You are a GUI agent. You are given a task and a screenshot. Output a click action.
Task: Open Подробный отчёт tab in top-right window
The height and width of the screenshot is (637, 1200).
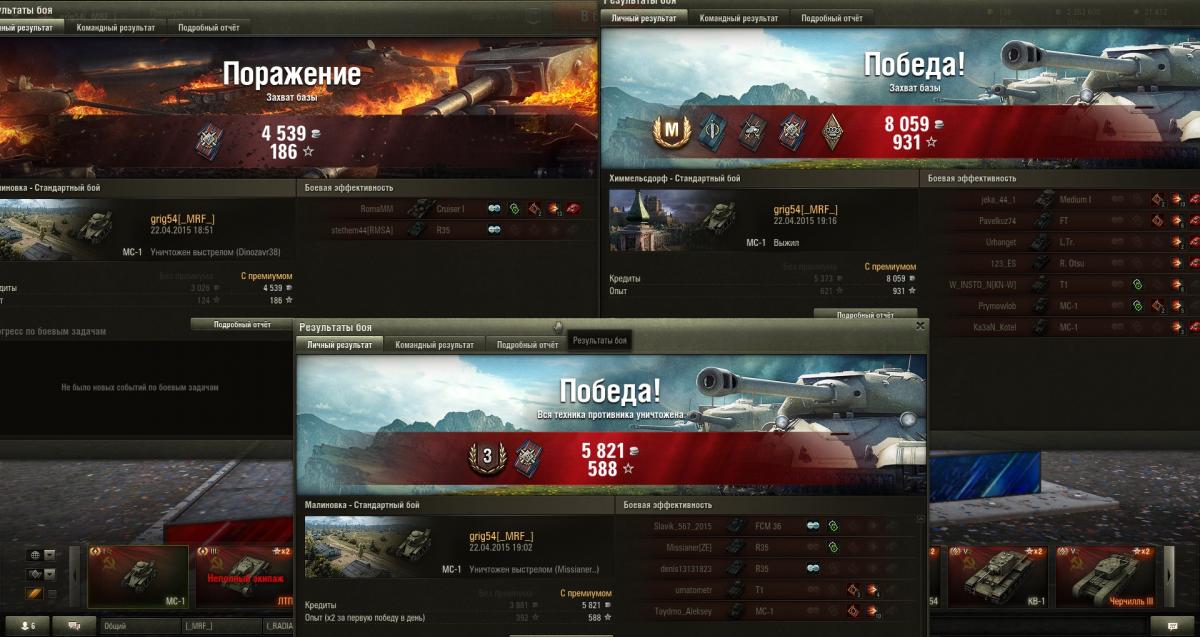[832, 18]
